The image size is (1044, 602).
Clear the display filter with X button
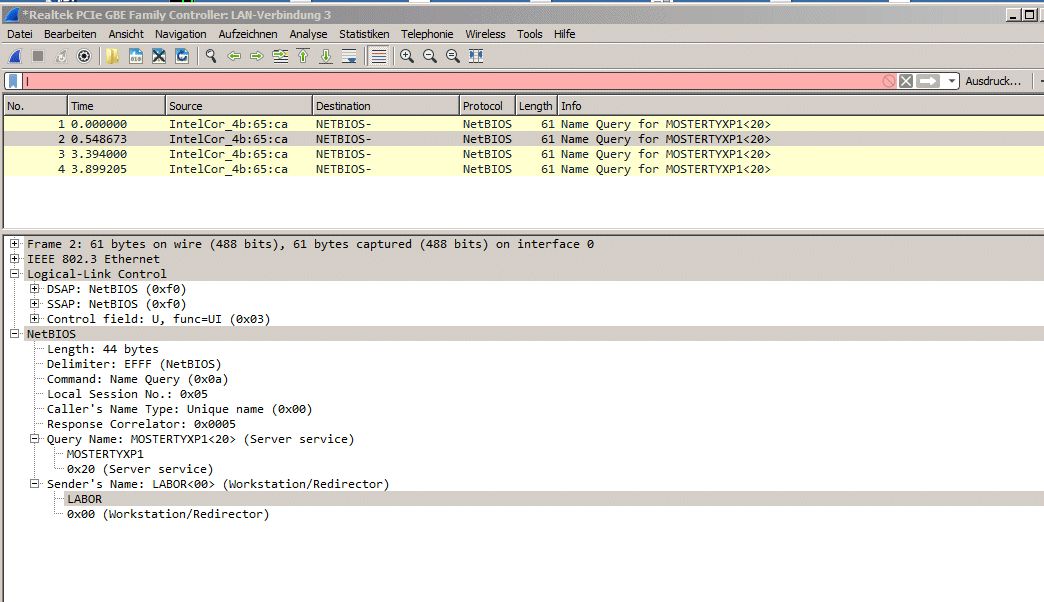pos(906,81)
